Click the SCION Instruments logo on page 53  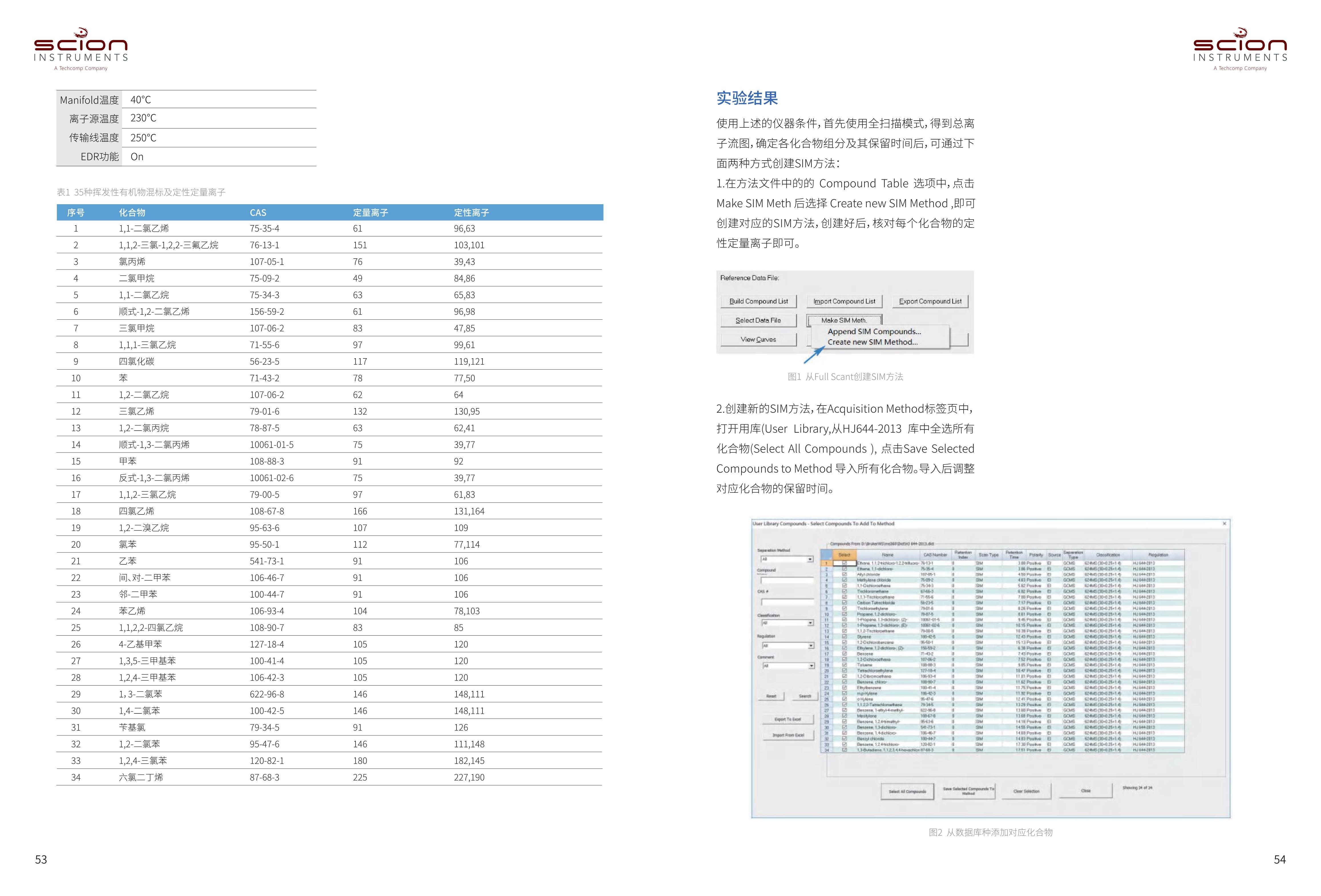click(81, 49)
